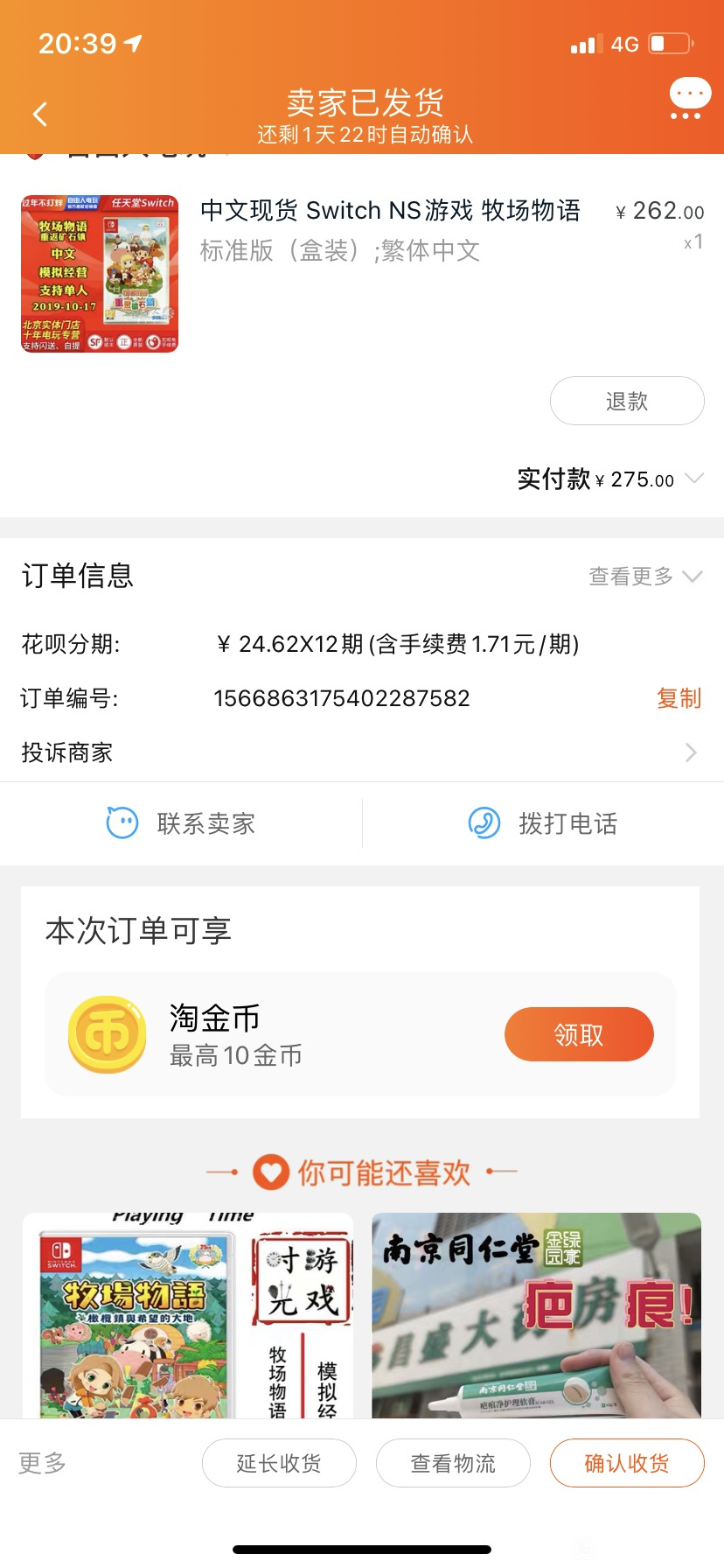Open 投诉商家 row chevron
Screen dimensions: 724x1568
691,752
